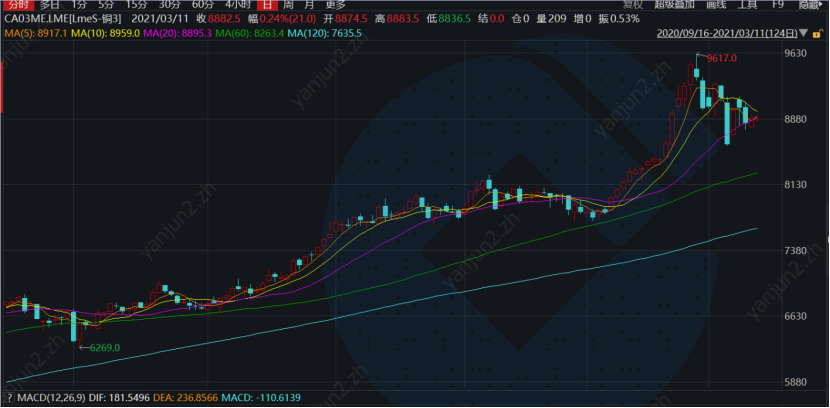
Task: Click the 2021/03/11 quote date
Action: (x=159, y=19)
